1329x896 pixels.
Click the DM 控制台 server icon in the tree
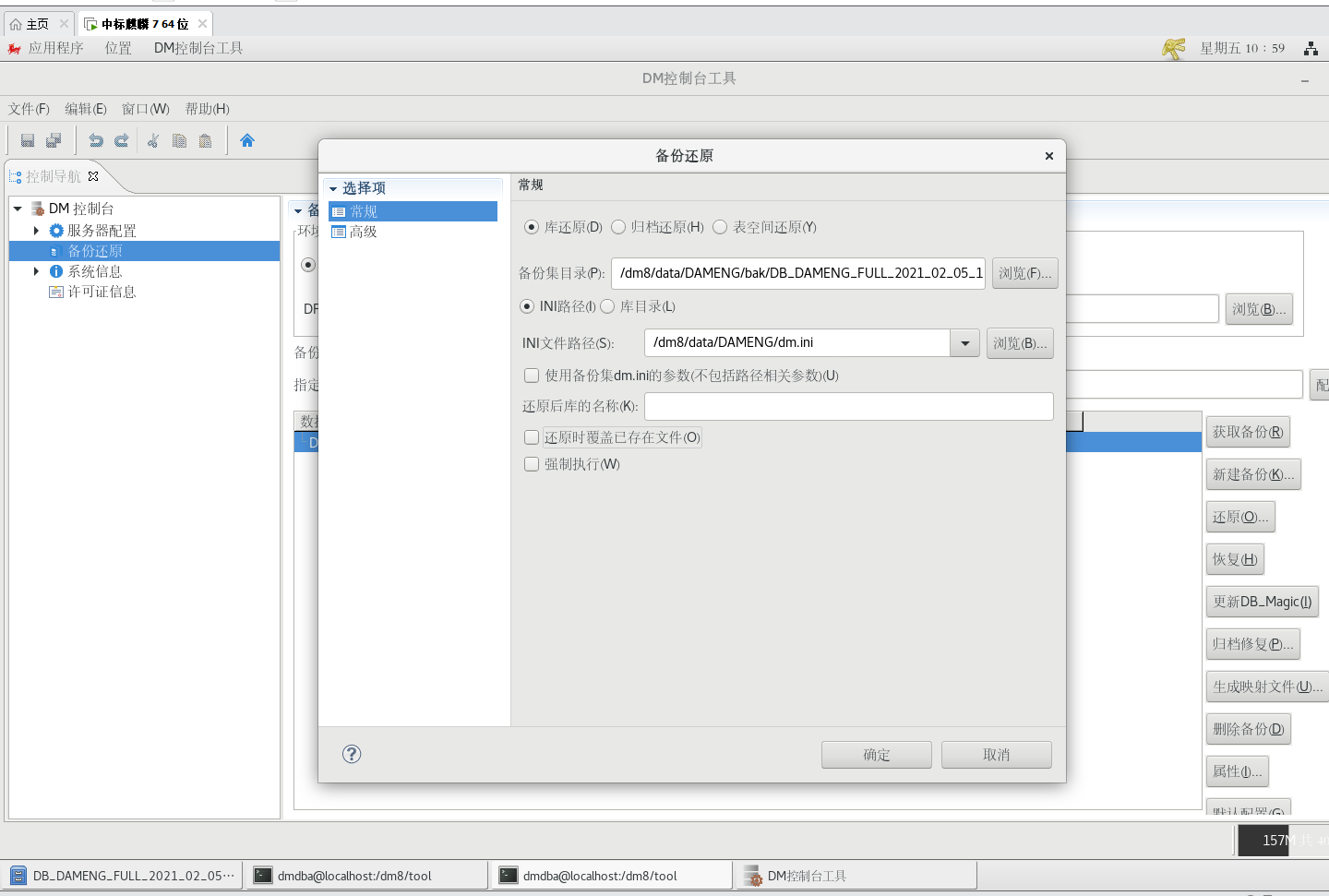[x=38, y=209]
